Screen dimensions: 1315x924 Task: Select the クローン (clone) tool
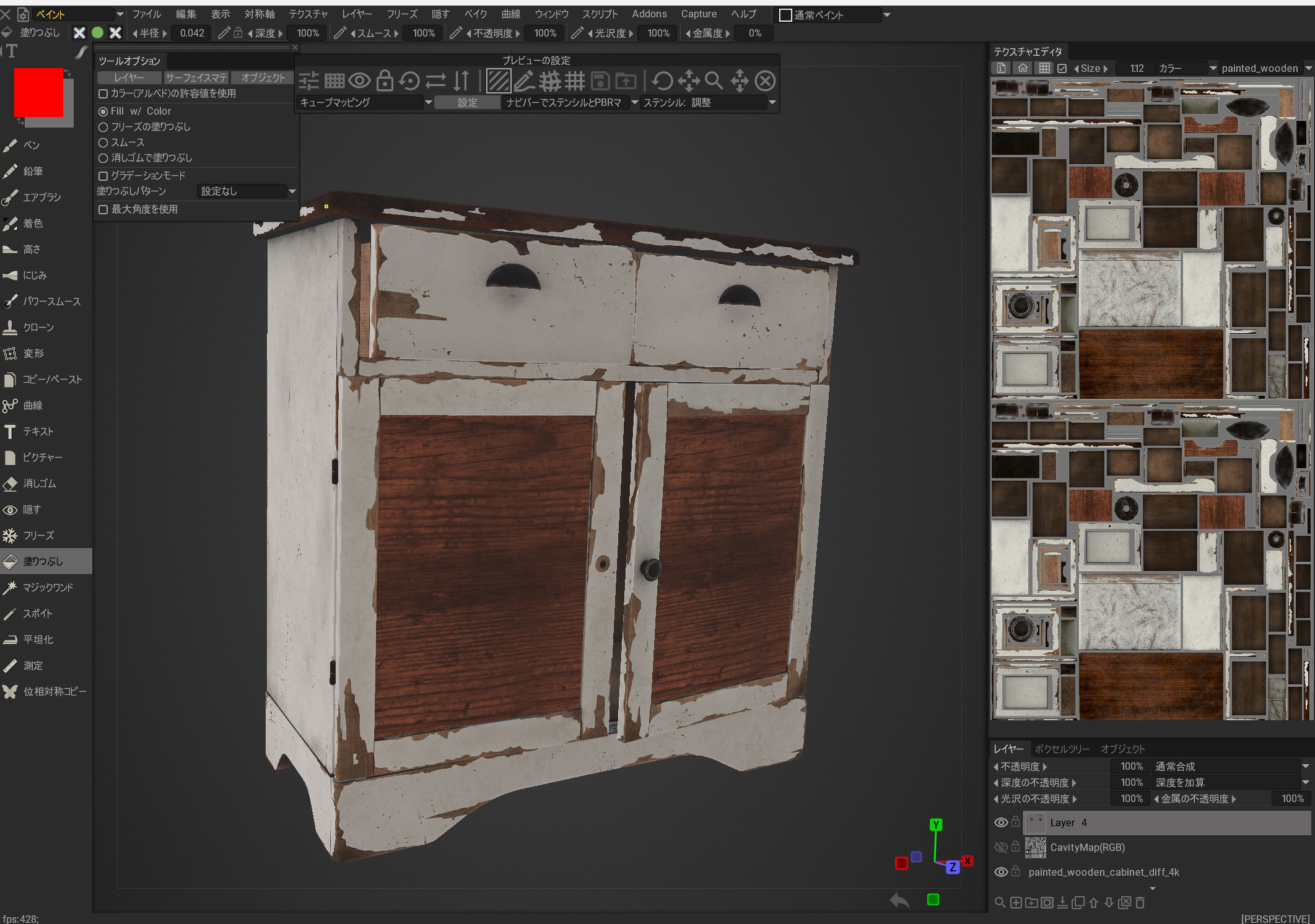coord(38,327)
